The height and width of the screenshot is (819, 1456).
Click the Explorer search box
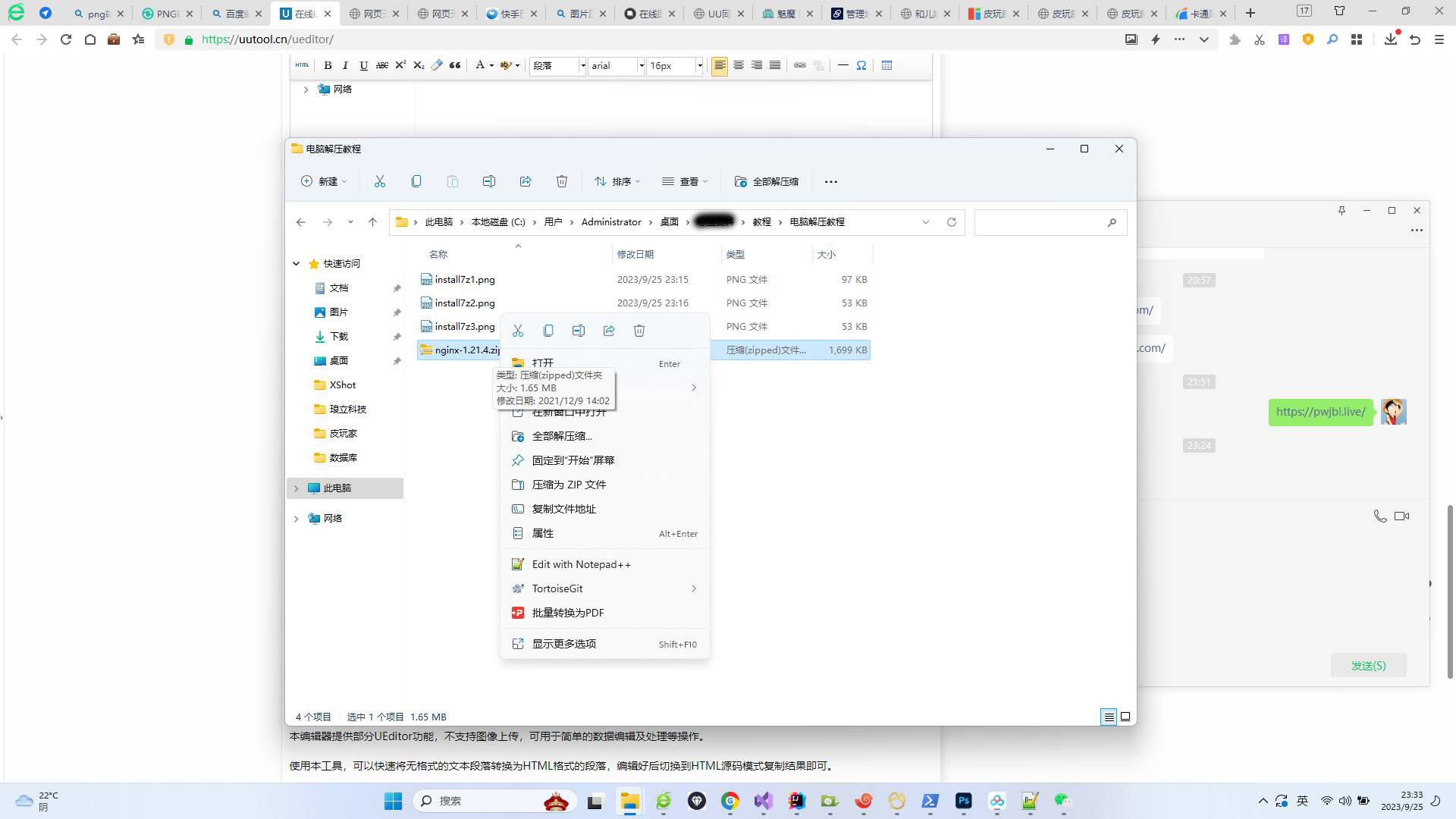click(x=1050, y=222)
